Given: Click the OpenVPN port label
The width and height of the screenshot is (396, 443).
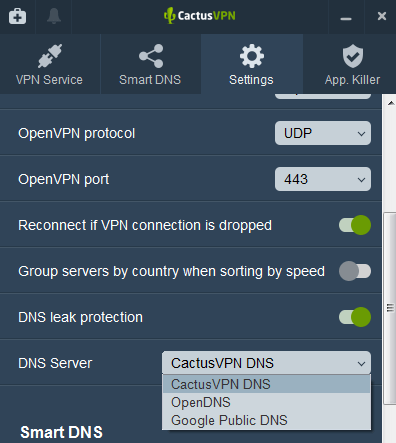Looking at the screenshot, I should [64, 179].
